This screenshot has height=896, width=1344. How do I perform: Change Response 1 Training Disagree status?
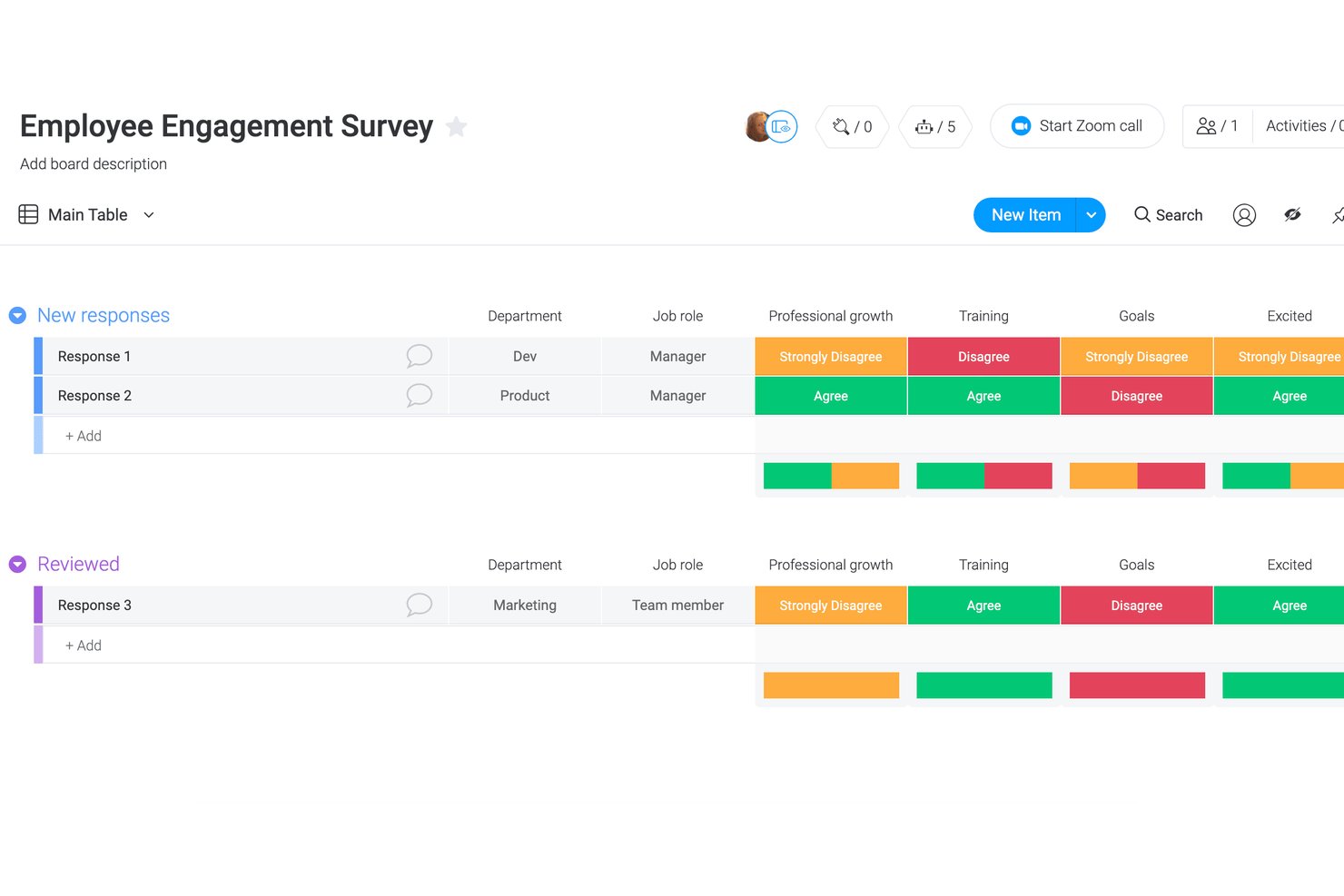tap(983, 357)
